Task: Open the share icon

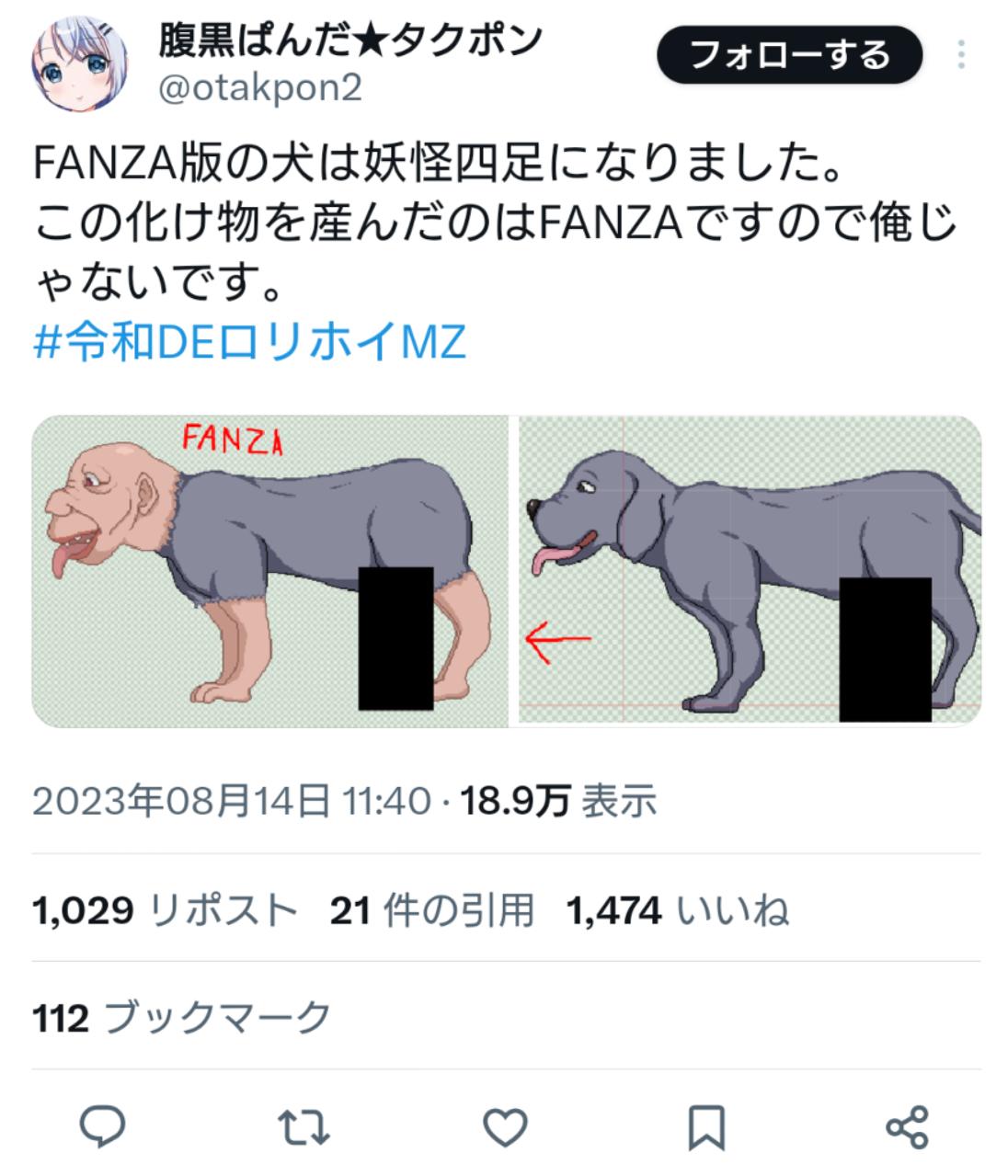Action: (907, 1126)
